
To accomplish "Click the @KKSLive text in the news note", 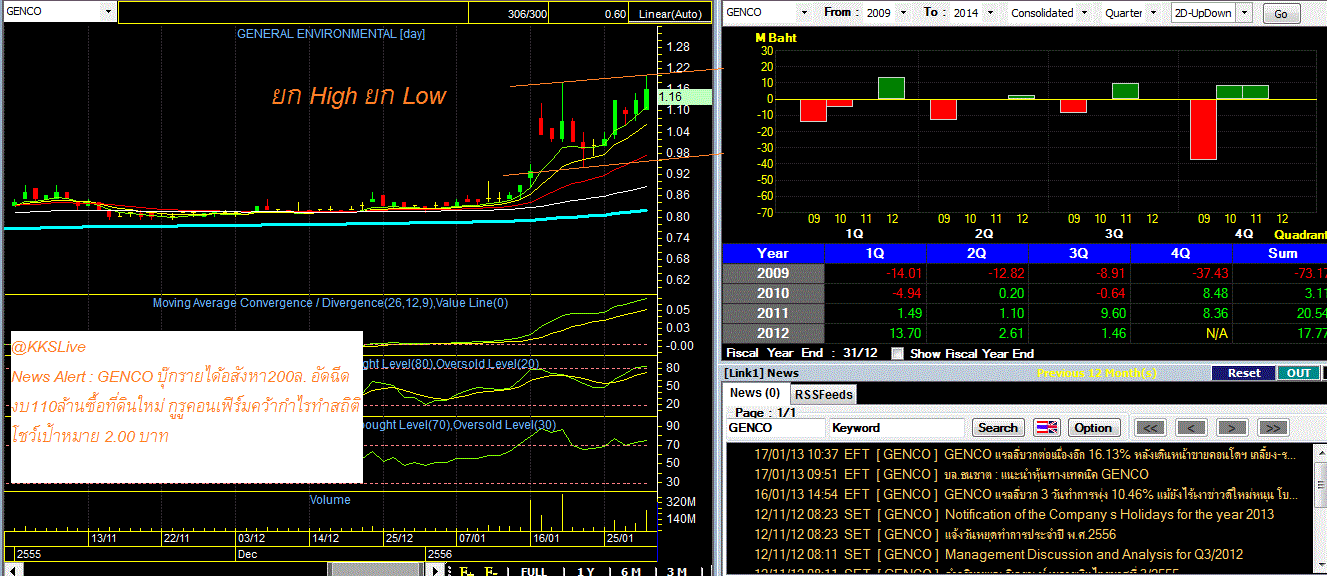I will tap(50, 347).
